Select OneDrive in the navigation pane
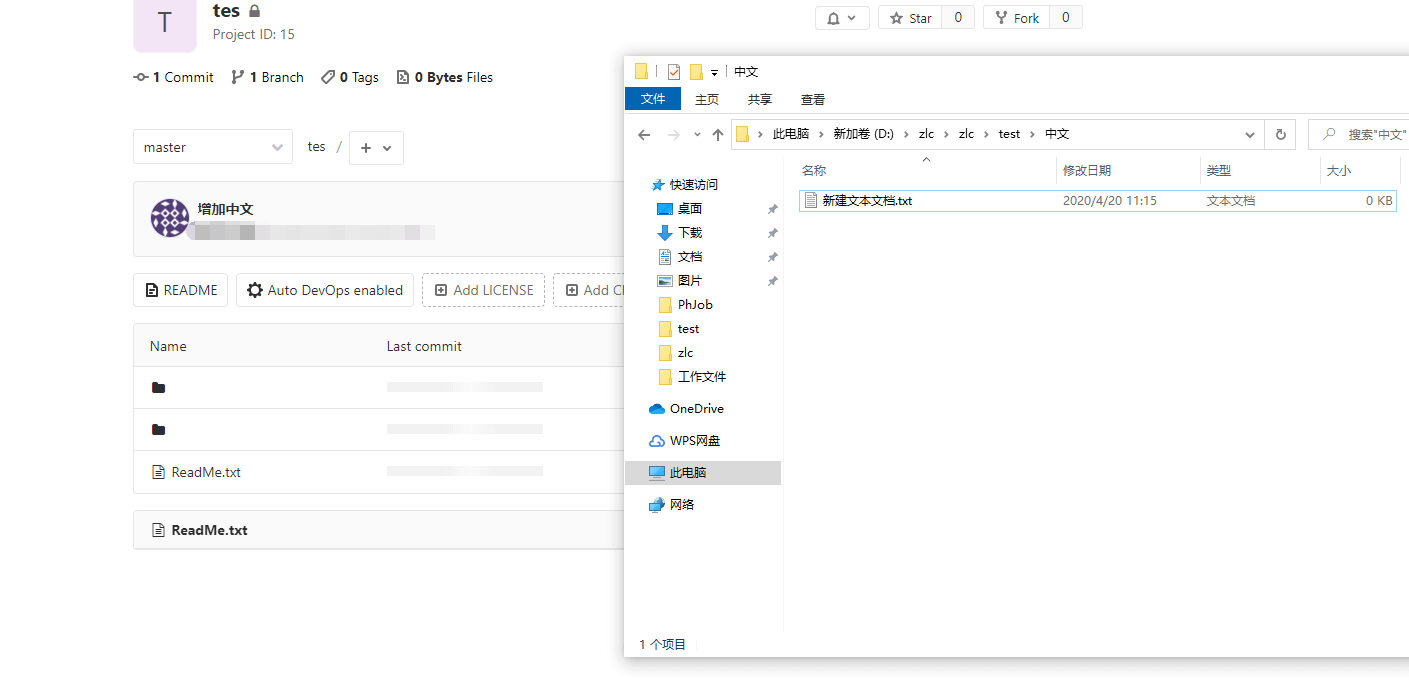This screenshot has width=1409, height=680. point(696,408)
